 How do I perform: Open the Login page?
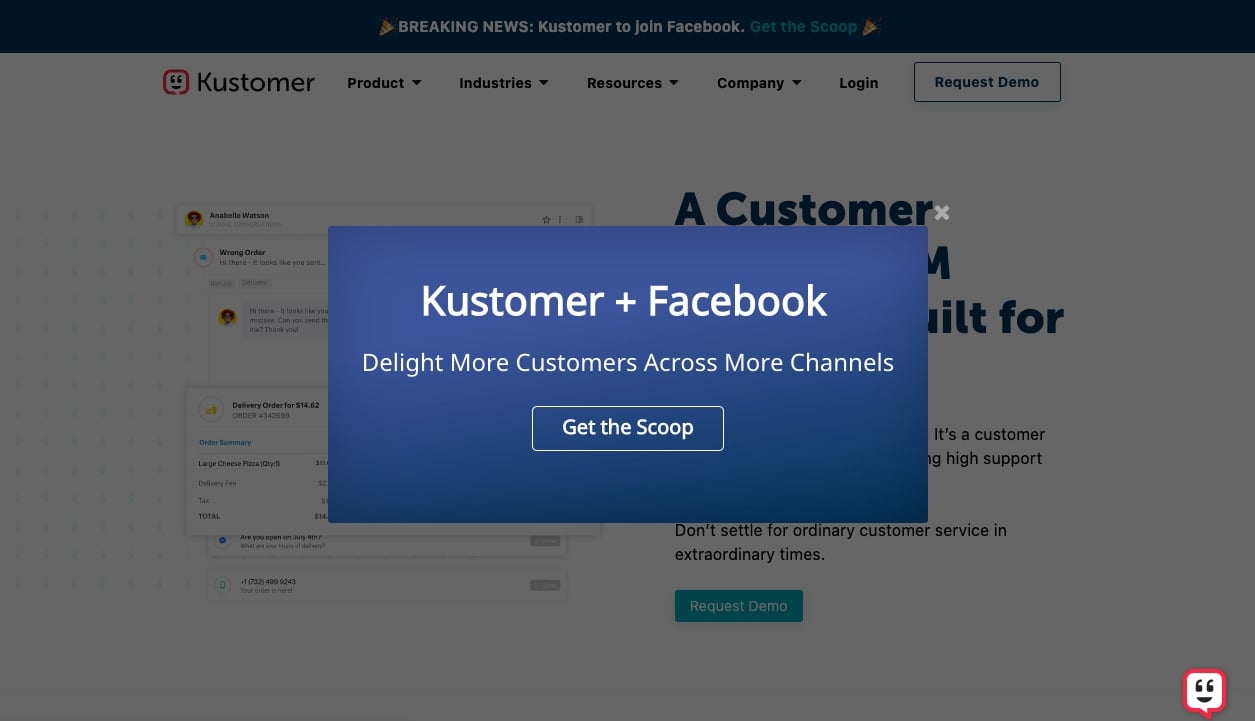click(x=858, y=83)
